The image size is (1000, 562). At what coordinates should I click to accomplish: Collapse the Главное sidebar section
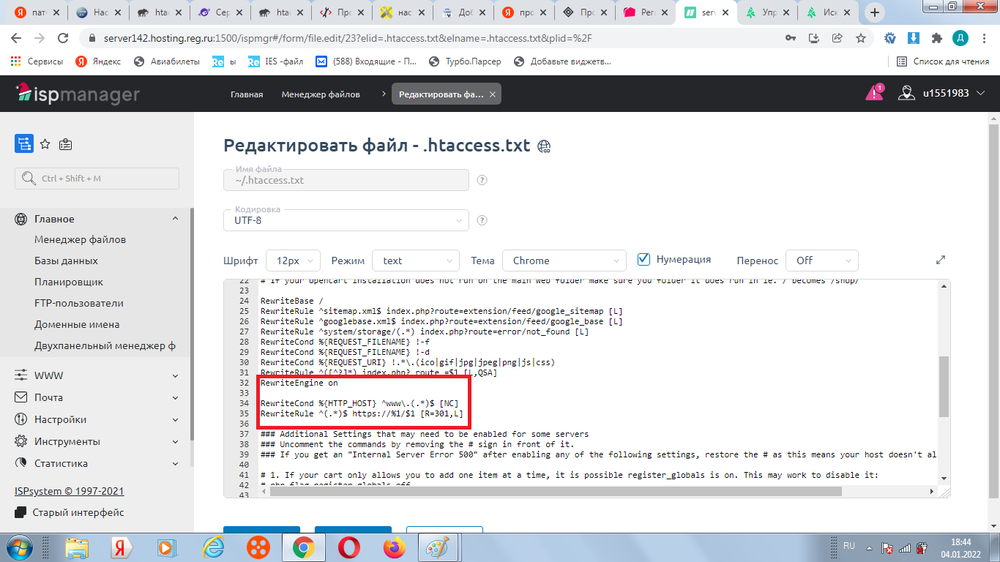point(175,219)
